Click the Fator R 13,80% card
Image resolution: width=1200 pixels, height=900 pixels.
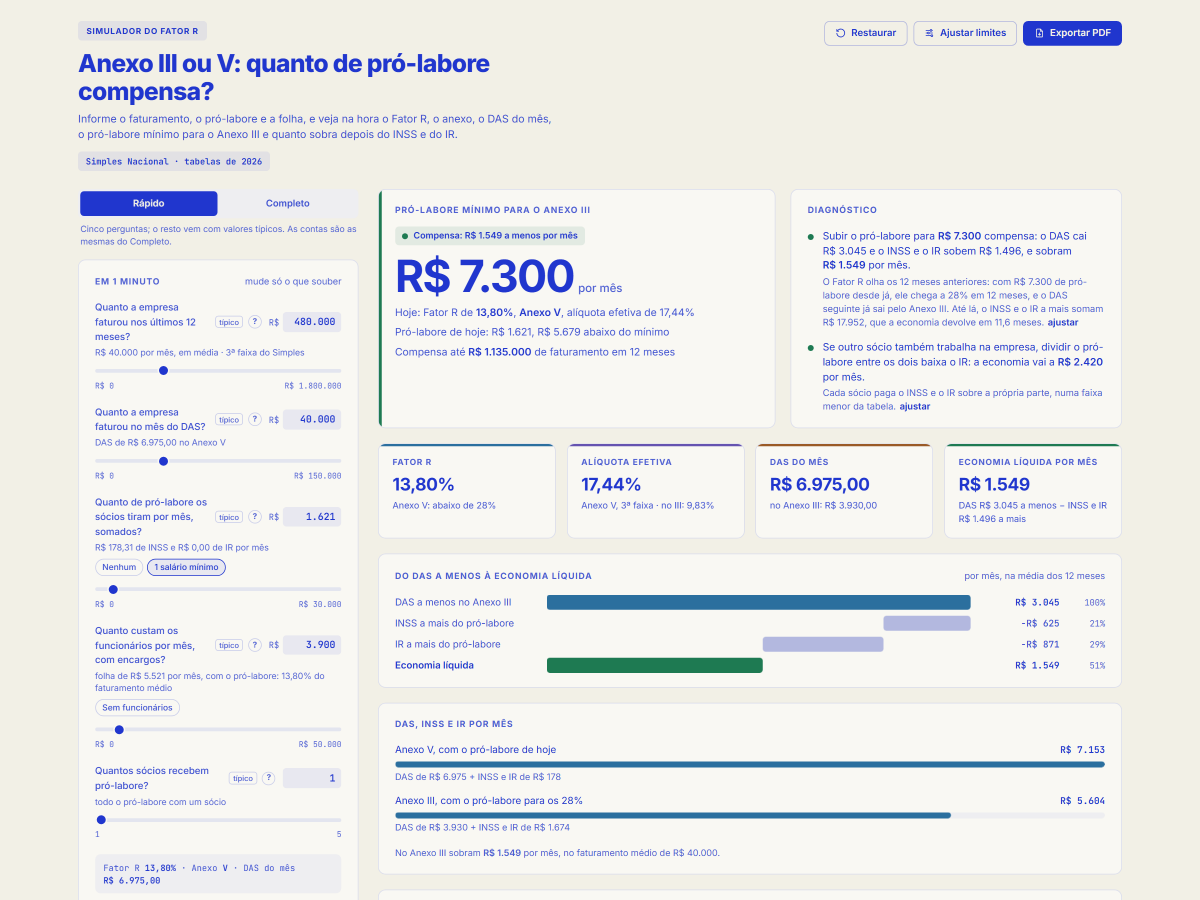(467, 491)
